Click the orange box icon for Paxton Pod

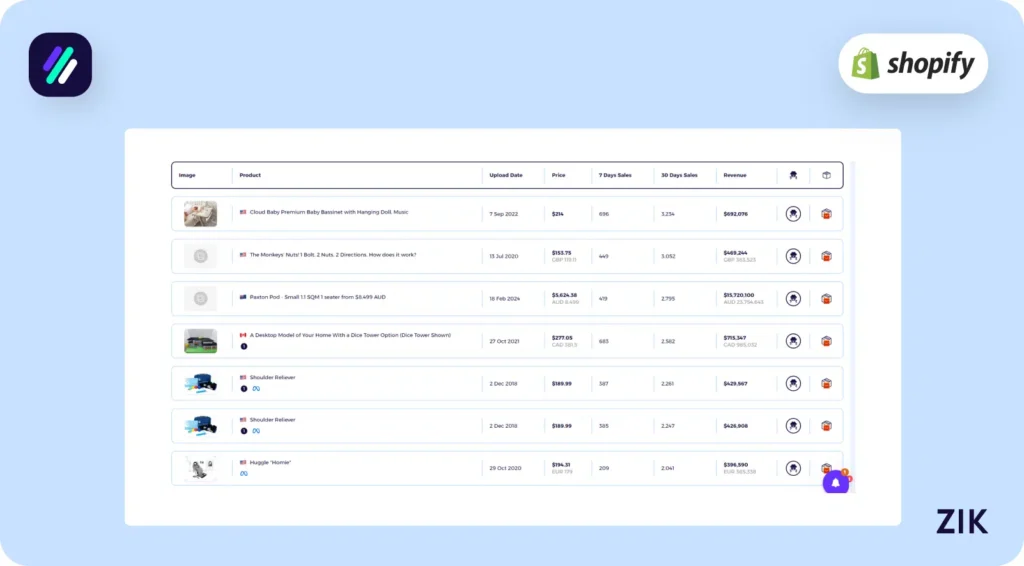[x=826, y=299]
